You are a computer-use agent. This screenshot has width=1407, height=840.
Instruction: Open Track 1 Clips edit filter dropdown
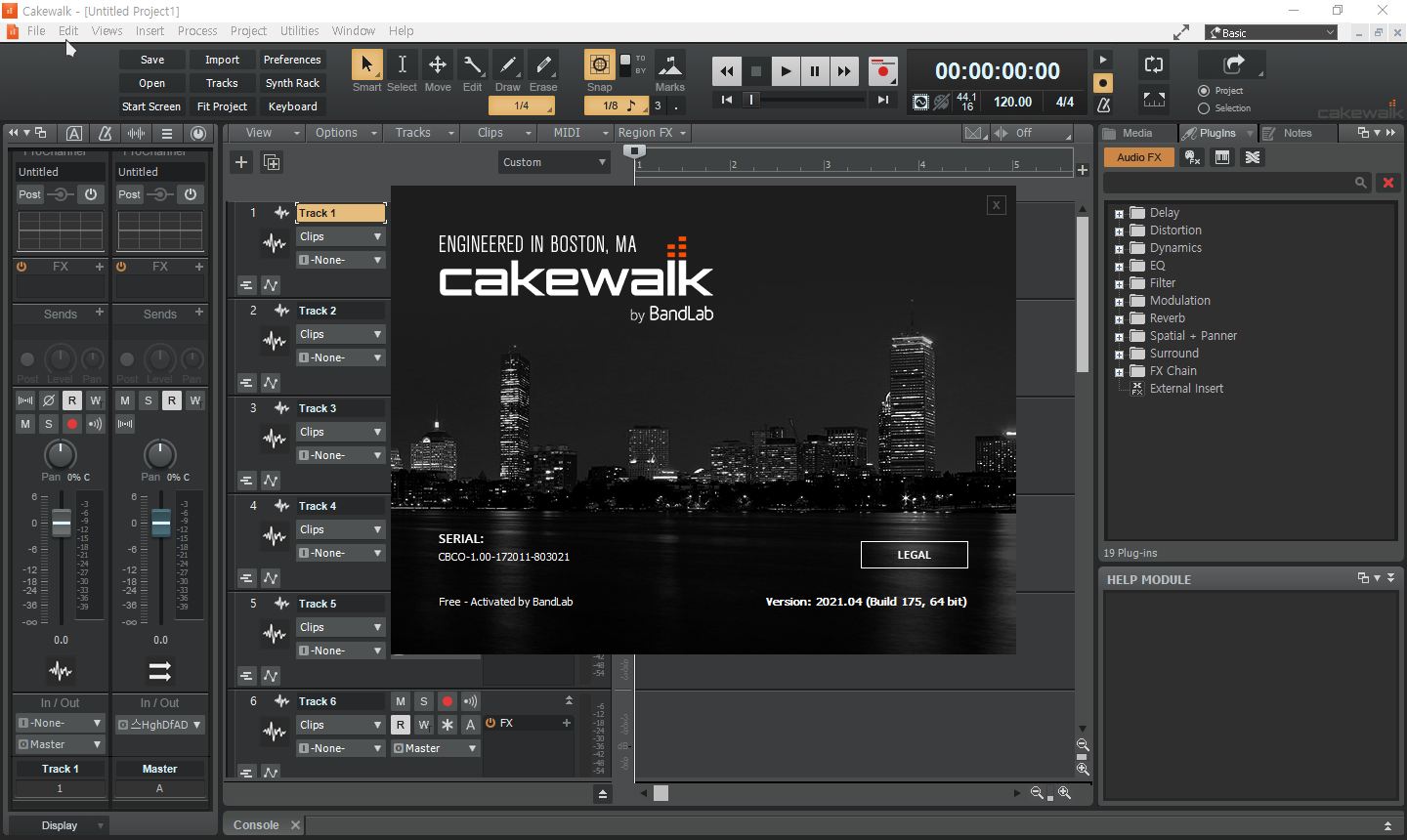[340, 236]
